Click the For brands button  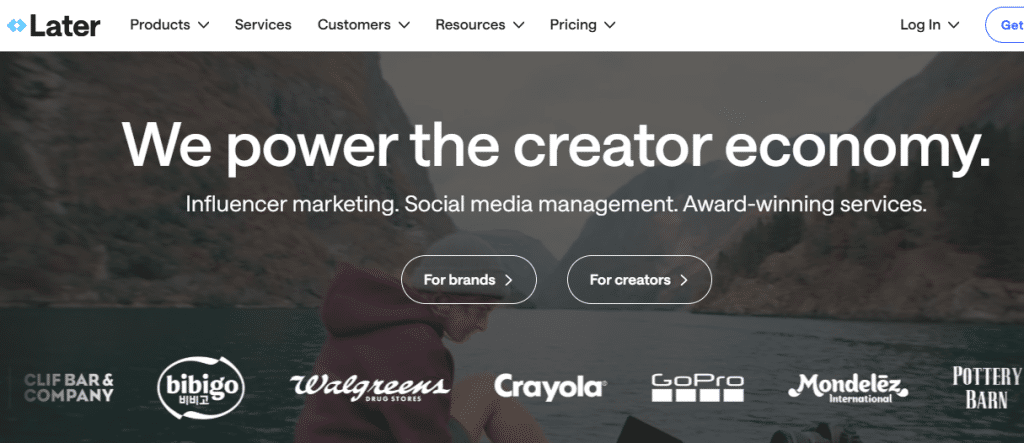[x=469, y=280]
